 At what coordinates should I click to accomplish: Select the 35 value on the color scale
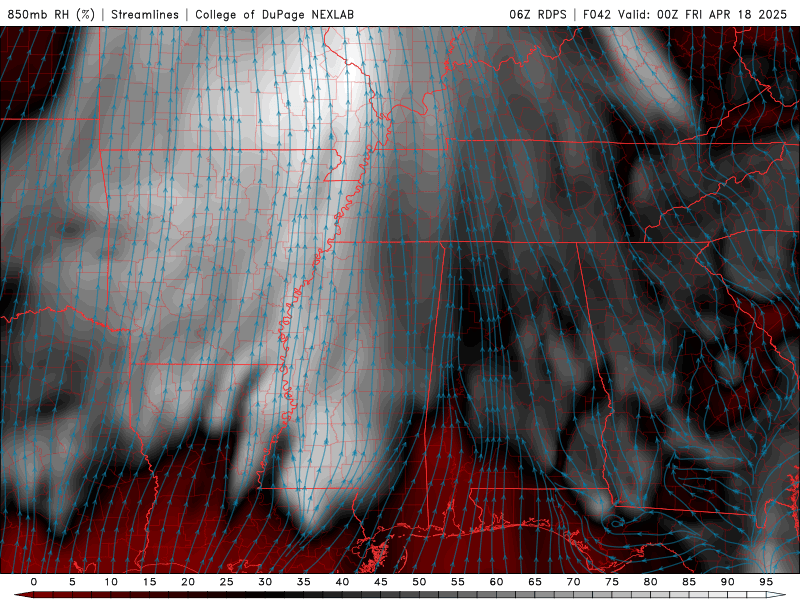304,582
